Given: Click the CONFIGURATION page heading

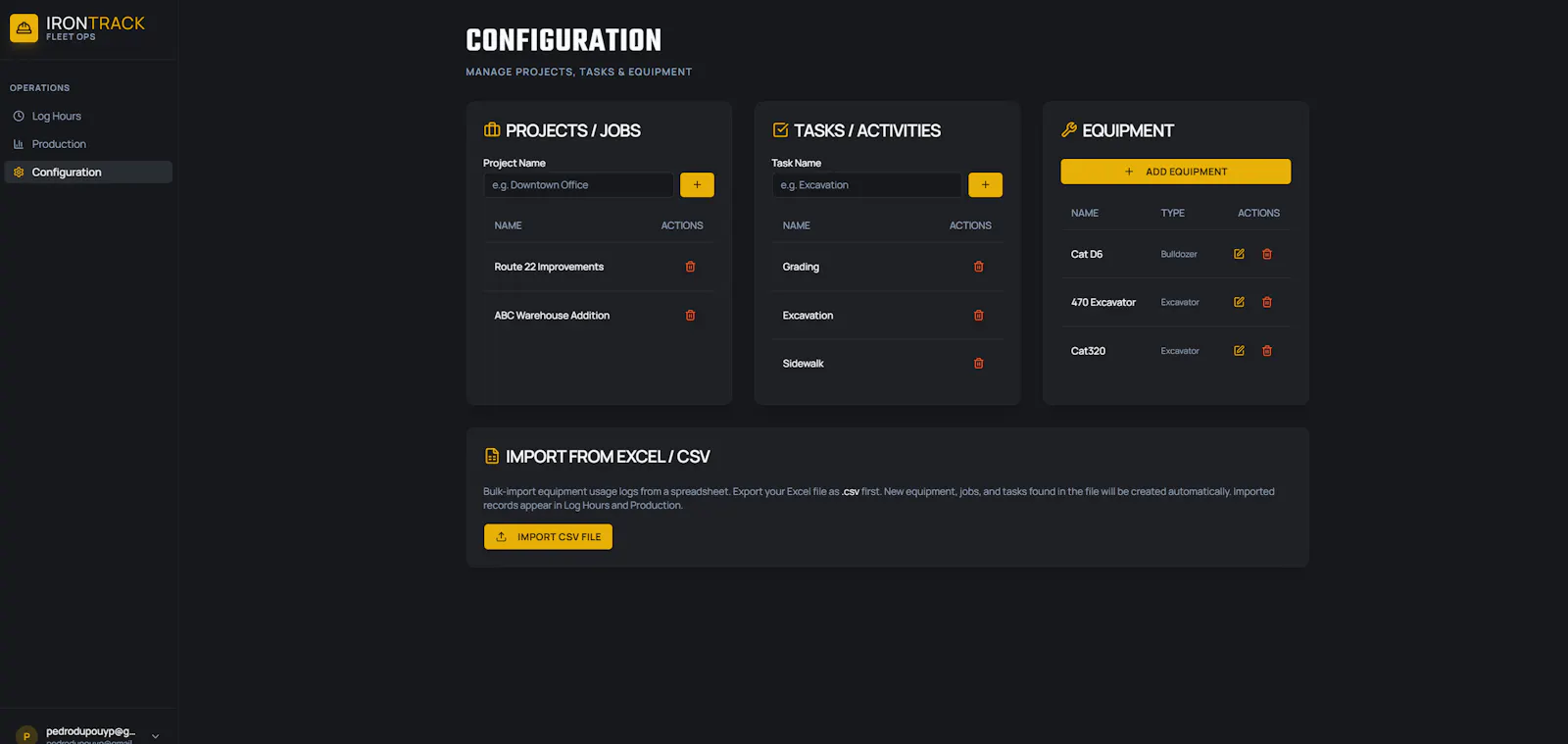Looking at the screenshot, I should tap(563, 40).
